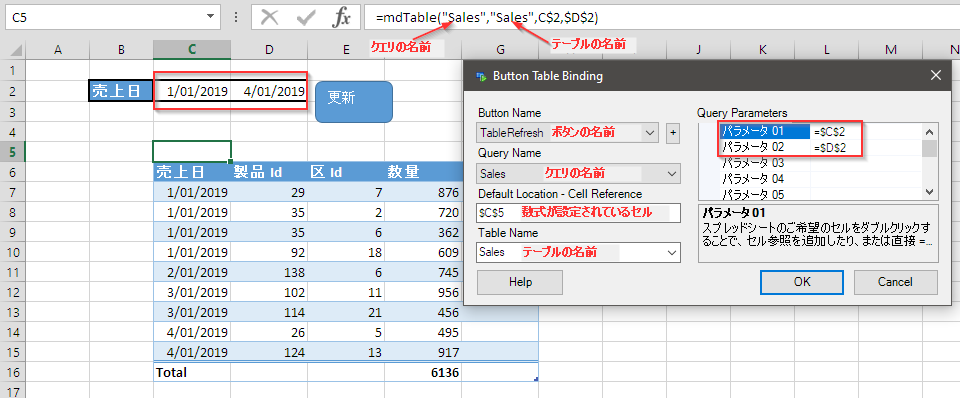Click the Select All corner triangle
Image resolution: width=960 pixels, height=398 pixels.
tap(17, 50)
